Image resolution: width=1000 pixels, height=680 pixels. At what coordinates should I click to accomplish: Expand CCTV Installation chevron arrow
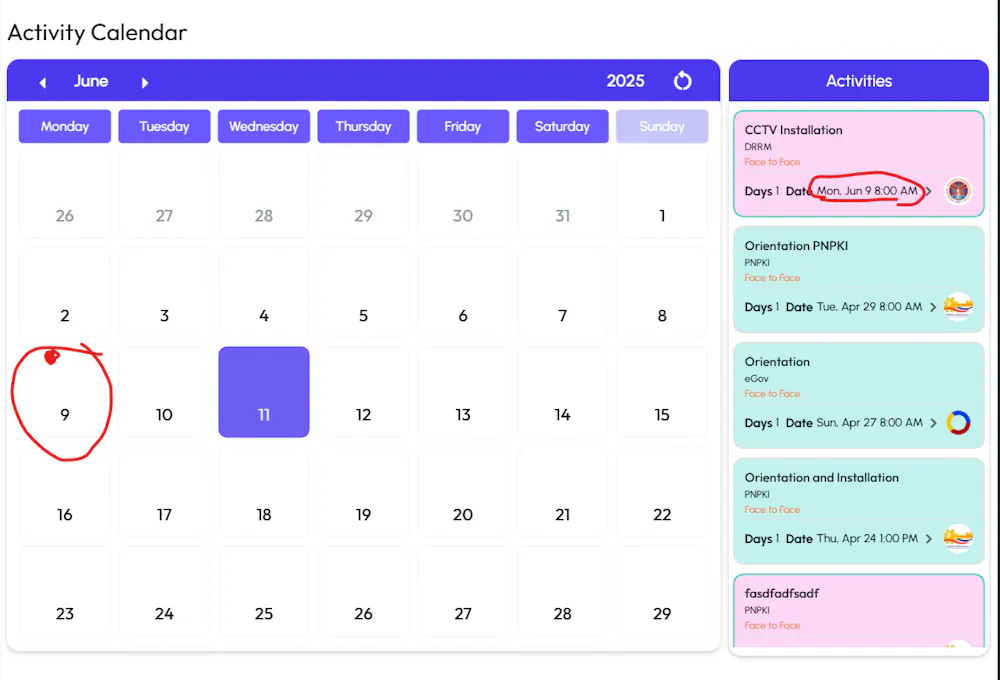coord(929,191)
